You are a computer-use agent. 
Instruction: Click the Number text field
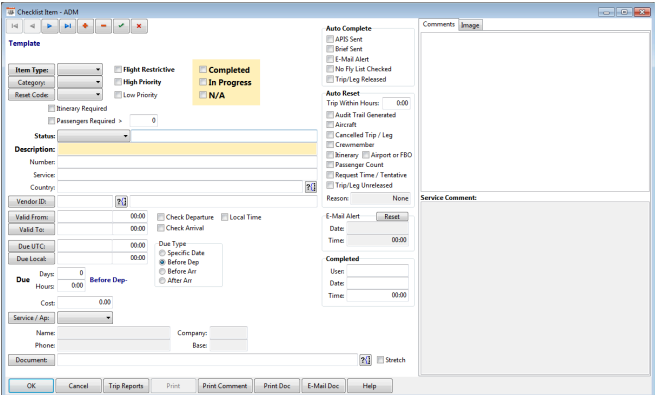click(187, 162)
